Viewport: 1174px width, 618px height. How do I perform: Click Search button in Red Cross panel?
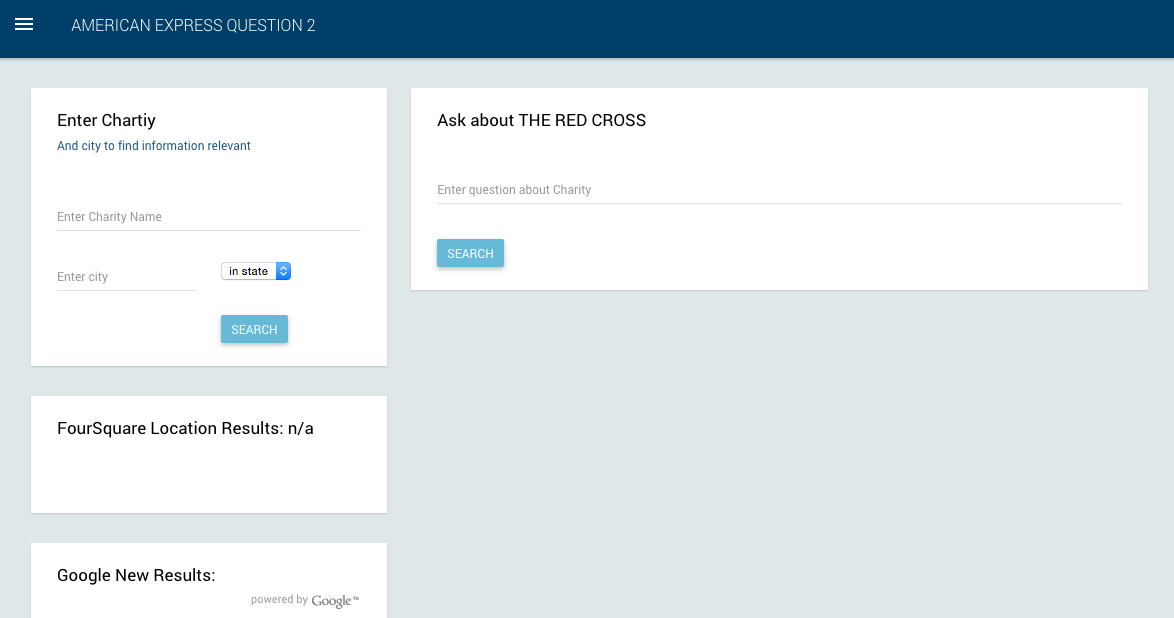pos(470,253)
